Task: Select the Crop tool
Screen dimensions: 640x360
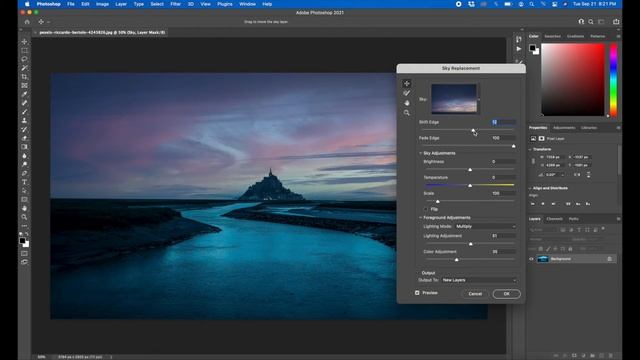Action: [24, 77]
